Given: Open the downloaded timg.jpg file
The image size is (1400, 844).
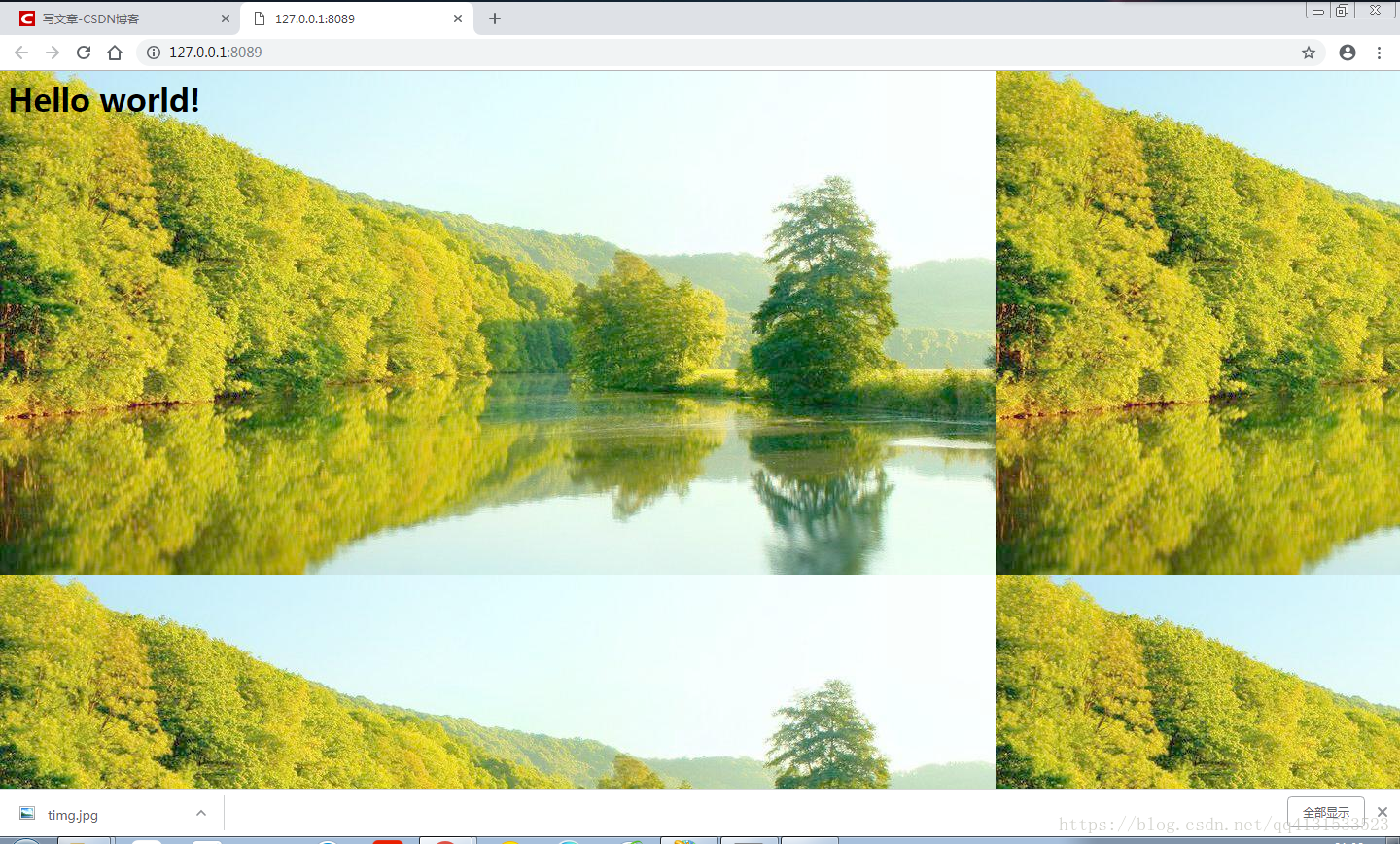Looking at the screenshot, I should 73,815.
